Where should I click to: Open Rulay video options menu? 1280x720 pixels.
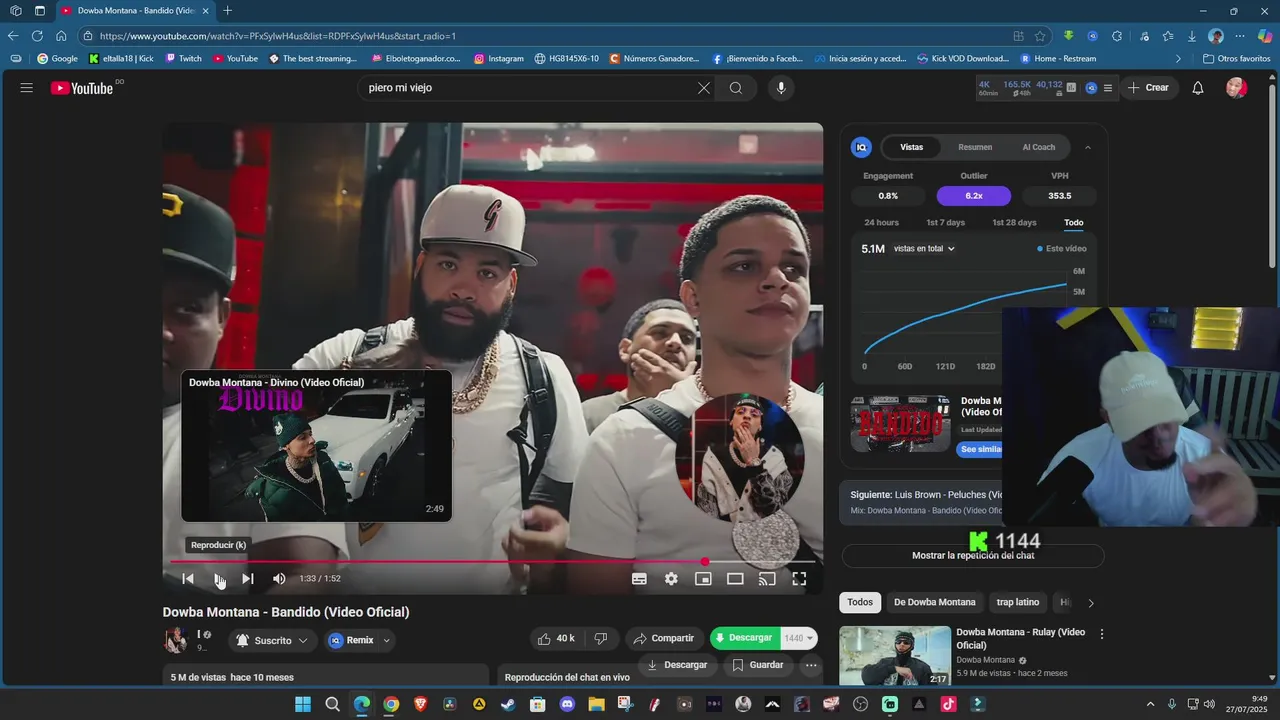click(x=1102, y=634)
